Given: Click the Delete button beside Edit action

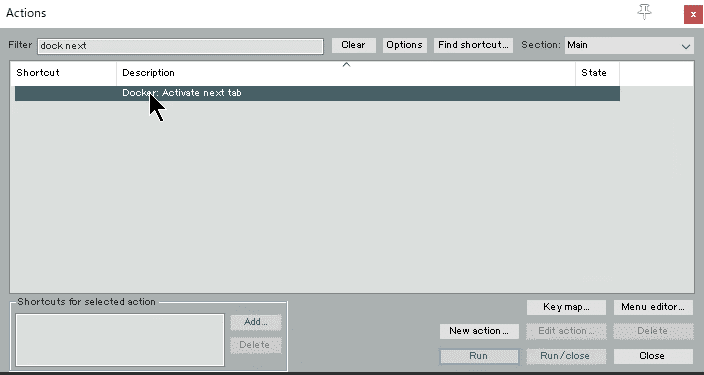Looking at the screenshot, I should (x=653, y=331).
